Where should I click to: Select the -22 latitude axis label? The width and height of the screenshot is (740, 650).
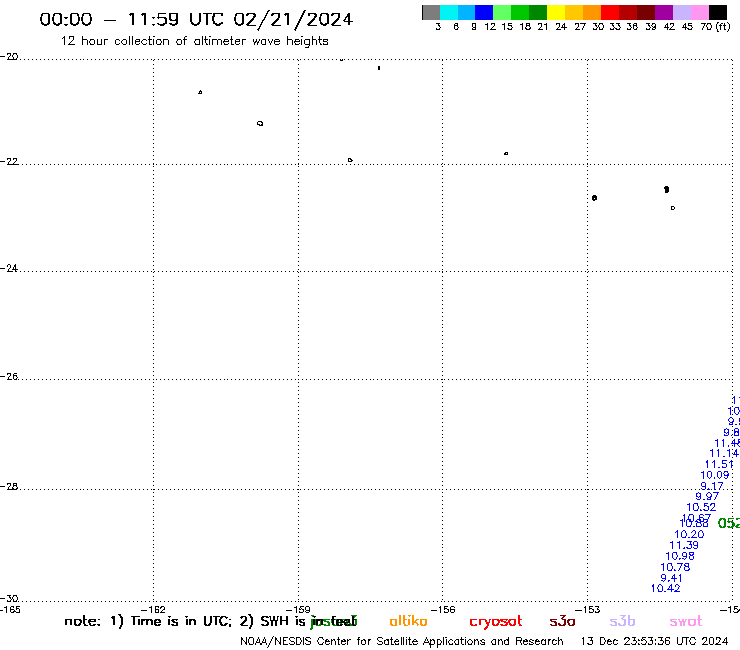click(x=9, y=161)
